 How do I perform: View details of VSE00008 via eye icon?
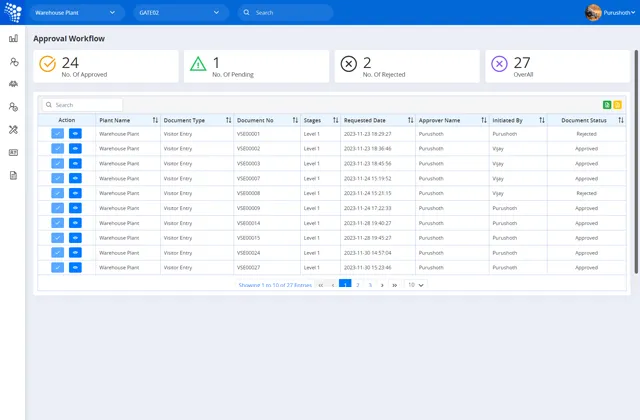click(x=75, y=193)
